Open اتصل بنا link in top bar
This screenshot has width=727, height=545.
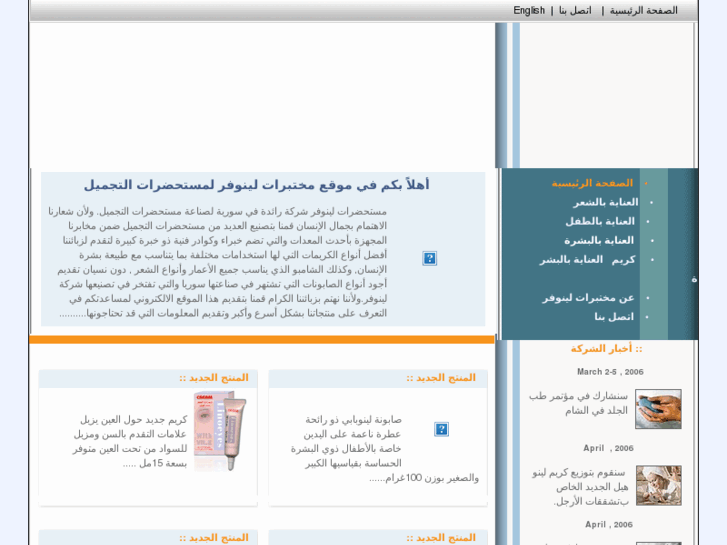click(575, 10)
